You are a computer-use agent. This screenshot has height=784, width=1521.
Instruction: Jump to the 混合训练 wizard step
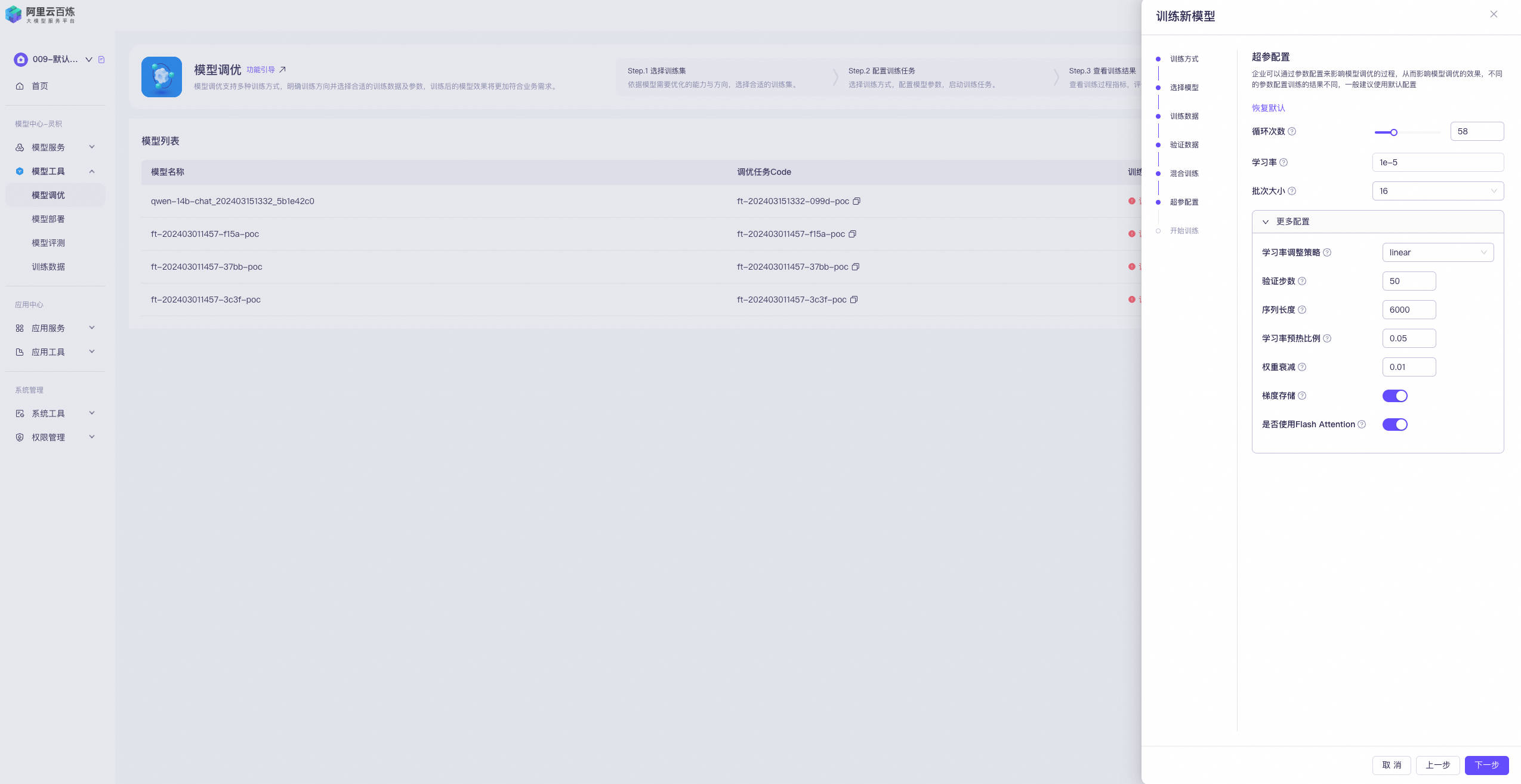coord(1184,174)
